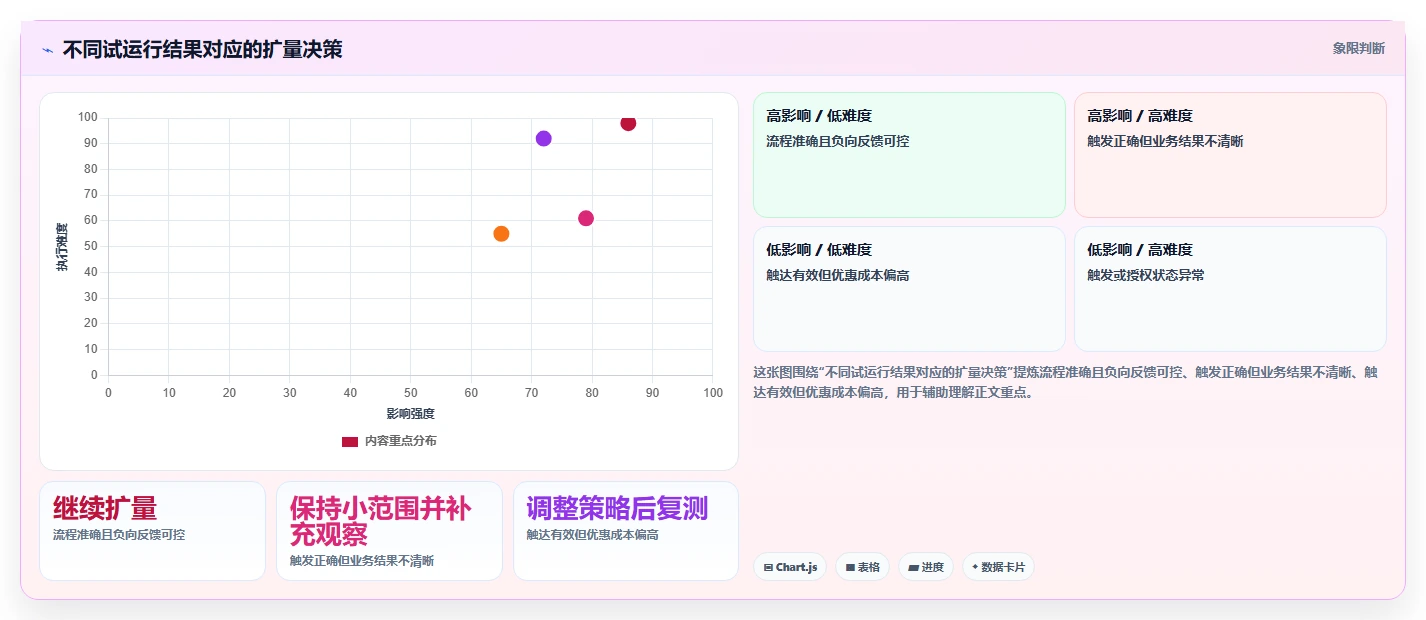The width and height of the screenshot is (1426, 620).
Task: Click the 进度 chip icon
Action: [x=913, y=567]
